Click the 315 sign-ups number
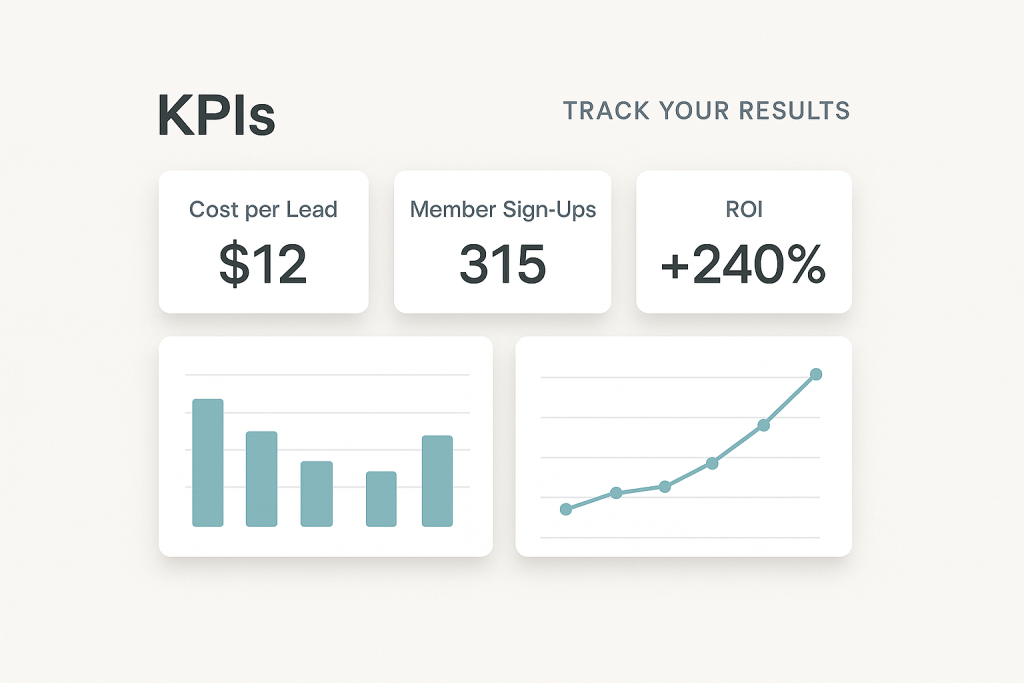The image size is (1024, 683). tap(503, 264)
